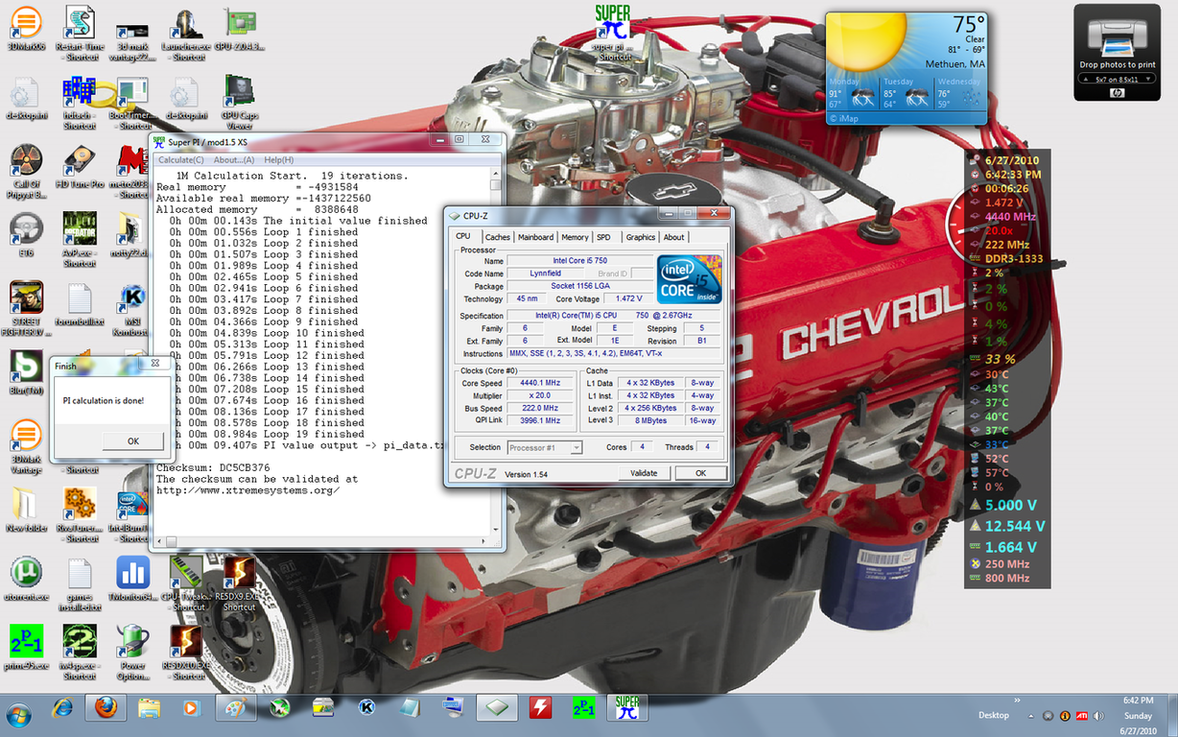Click the Desktop toolbar label on taskbar
Viewport: 1178px width, 737px height.
[x=993, y=715]
